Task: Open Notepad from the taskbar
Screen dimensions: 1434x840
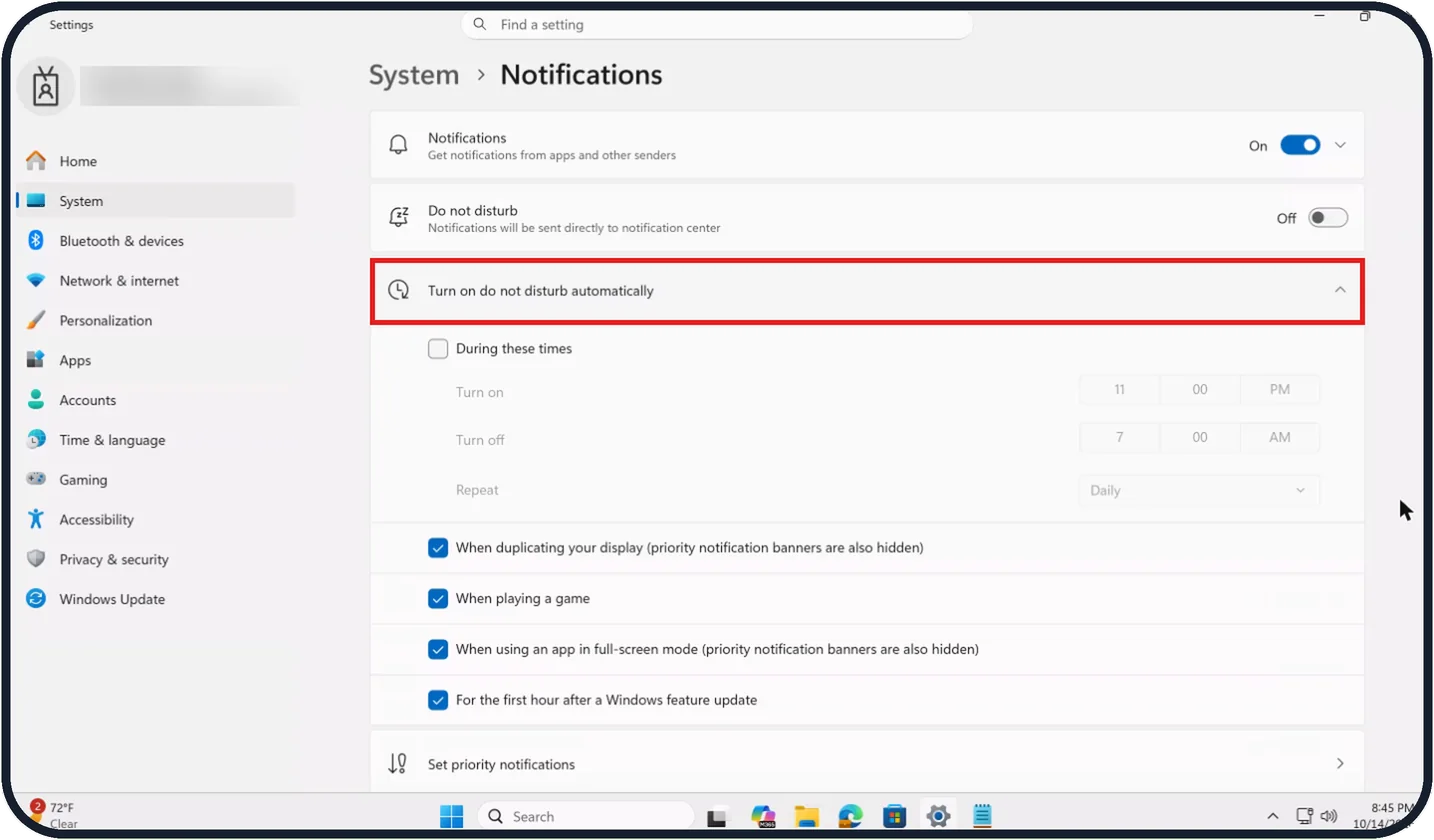Action: click(x=982, y=816)
